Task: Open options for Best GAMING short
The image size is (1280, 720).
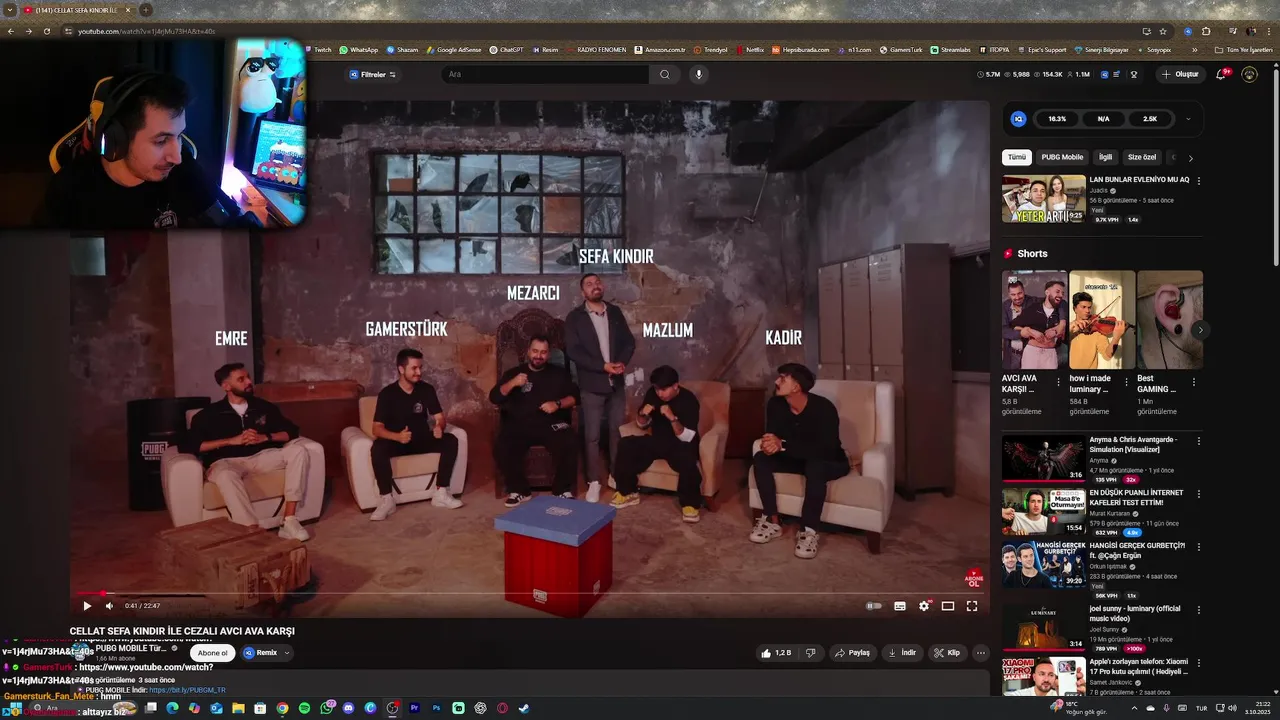Action: coord(1194,382)
